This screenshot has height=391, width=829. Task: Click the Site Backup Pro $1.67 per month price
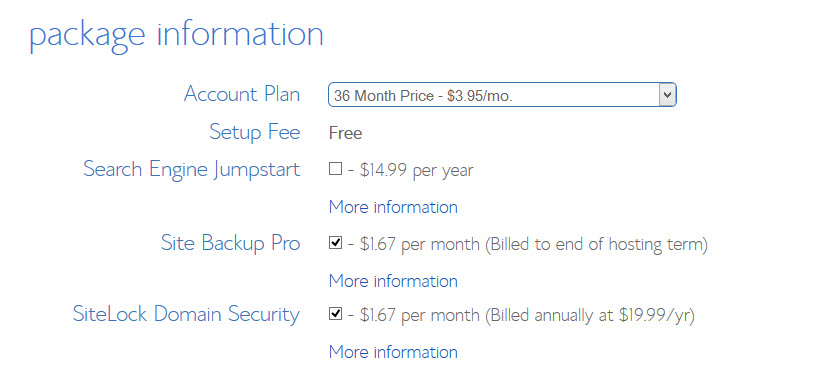click(x=420, y=244)
